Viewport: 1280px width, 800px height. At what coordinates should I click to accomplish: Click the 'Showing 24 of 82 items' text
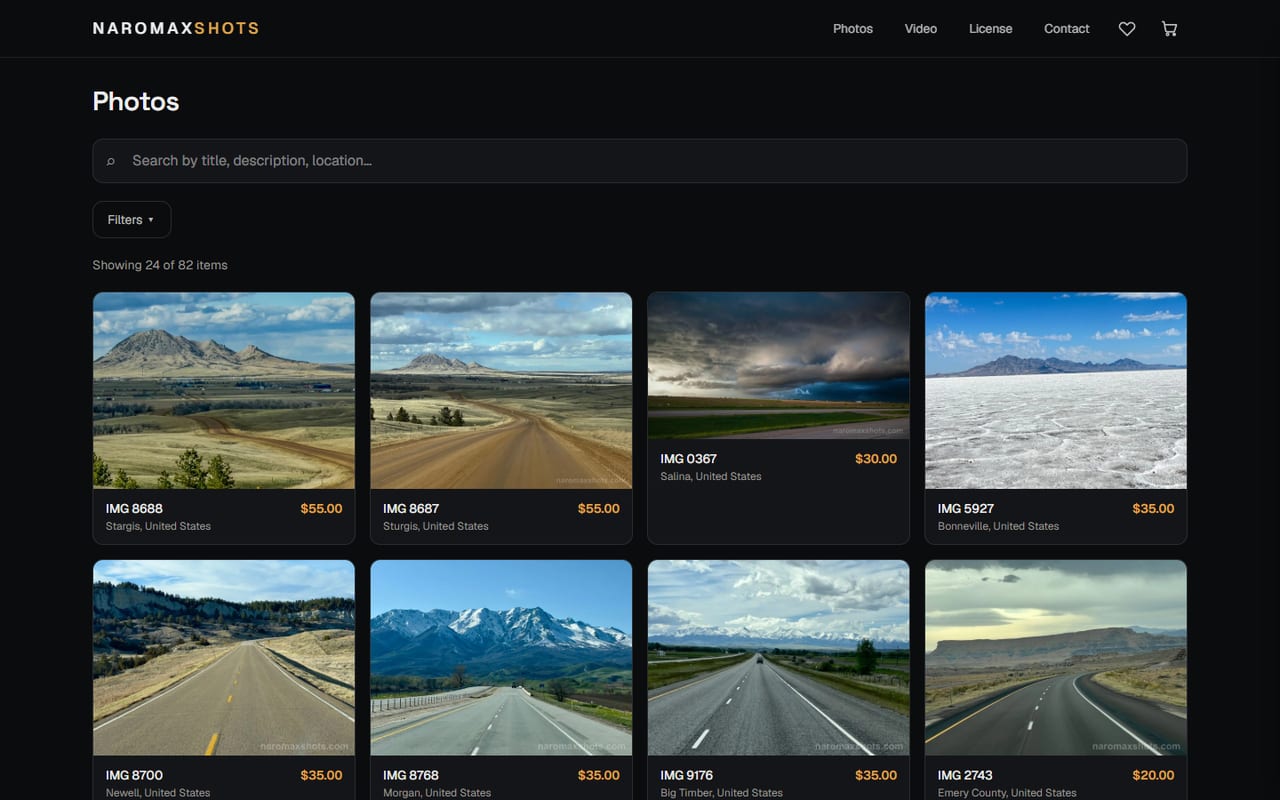click(160, 265)
